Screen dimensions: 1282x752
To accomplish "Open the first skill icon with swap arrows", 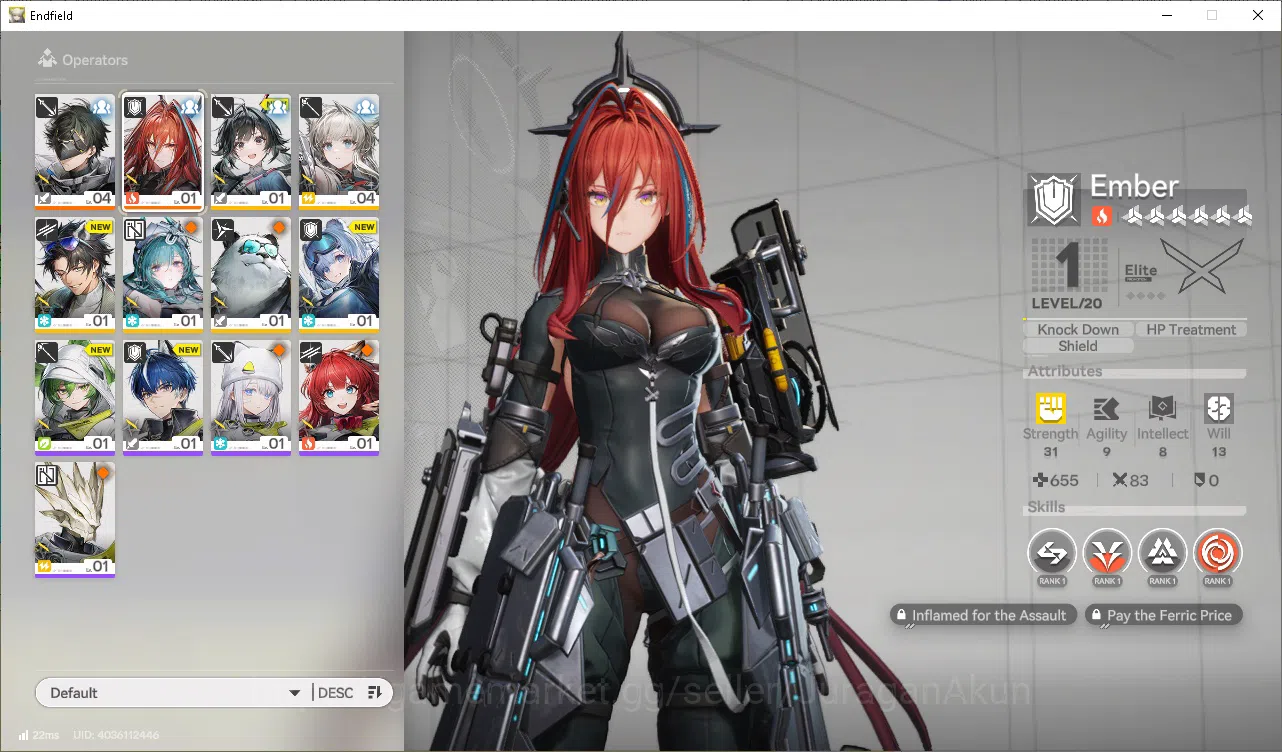I will coord(1052,552).
